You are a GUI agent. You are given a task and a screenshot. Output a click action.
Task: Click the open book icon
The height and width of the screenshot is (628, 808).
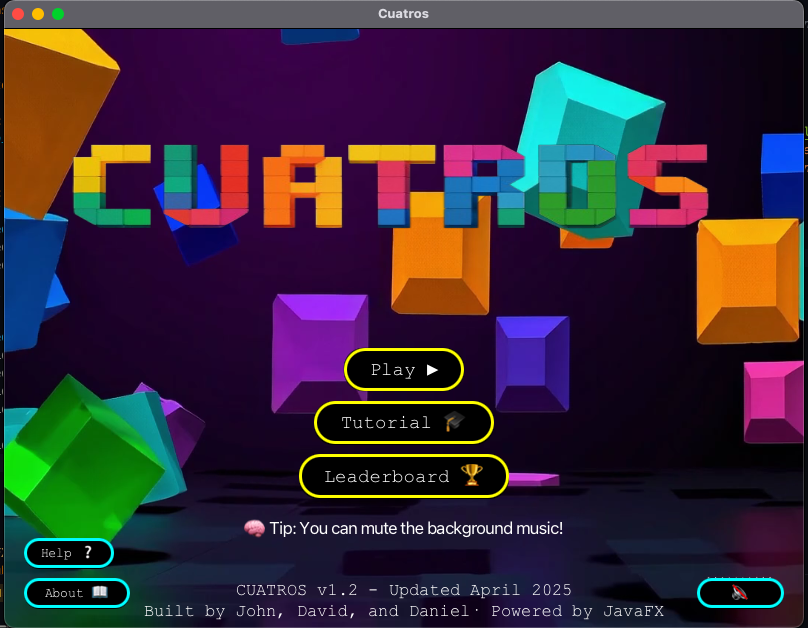(100, 592)
